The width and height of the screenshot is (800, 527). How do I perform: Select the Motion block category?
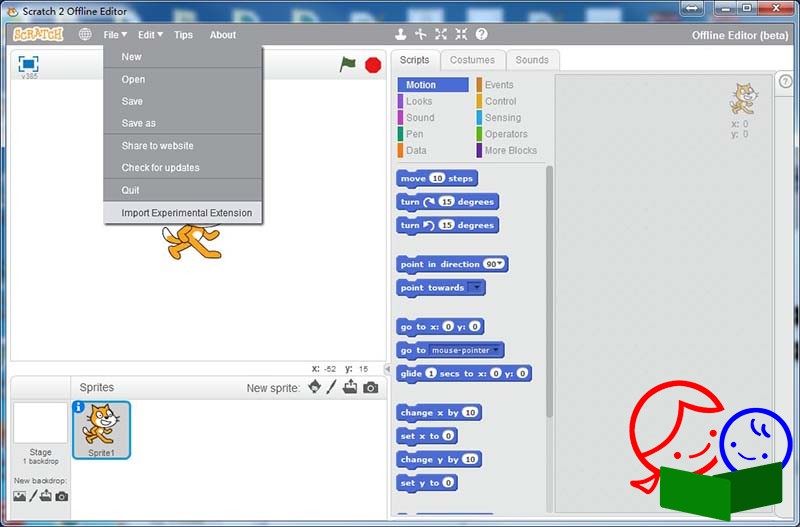coord(433,85)
